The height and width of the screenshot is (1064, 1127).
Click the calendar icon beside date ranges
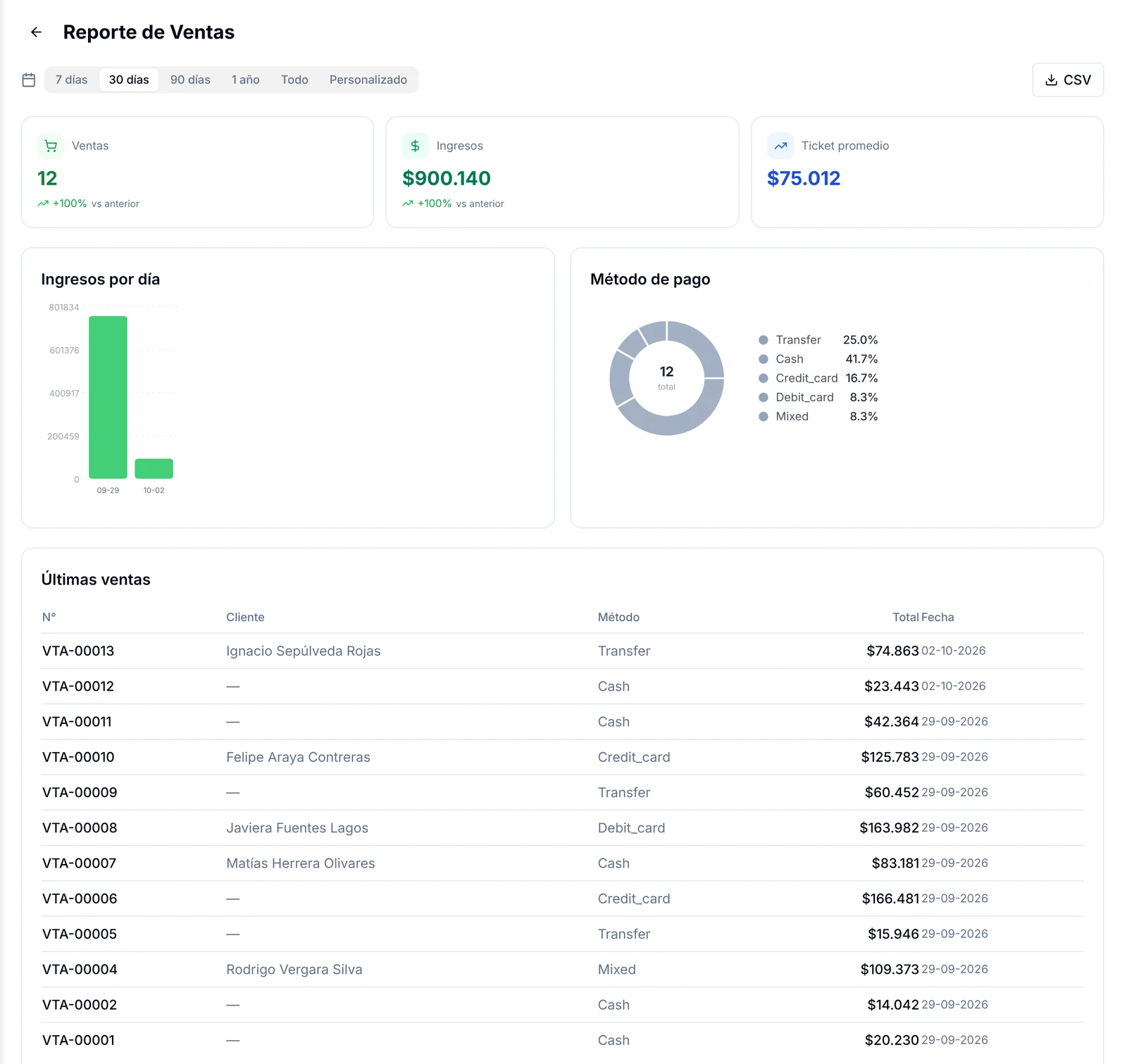coord(29,80)
